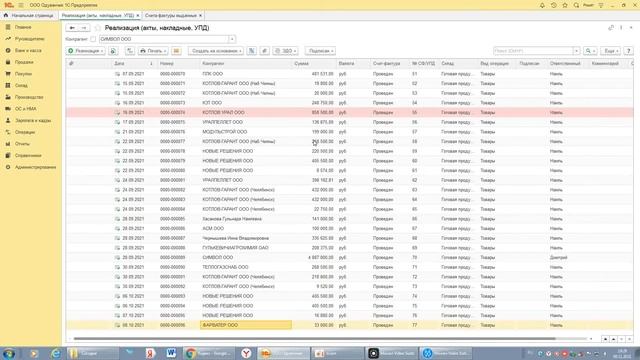Sort by the Ответственный column header
Screen dimensions: 640x360
(x=567, y=63)
